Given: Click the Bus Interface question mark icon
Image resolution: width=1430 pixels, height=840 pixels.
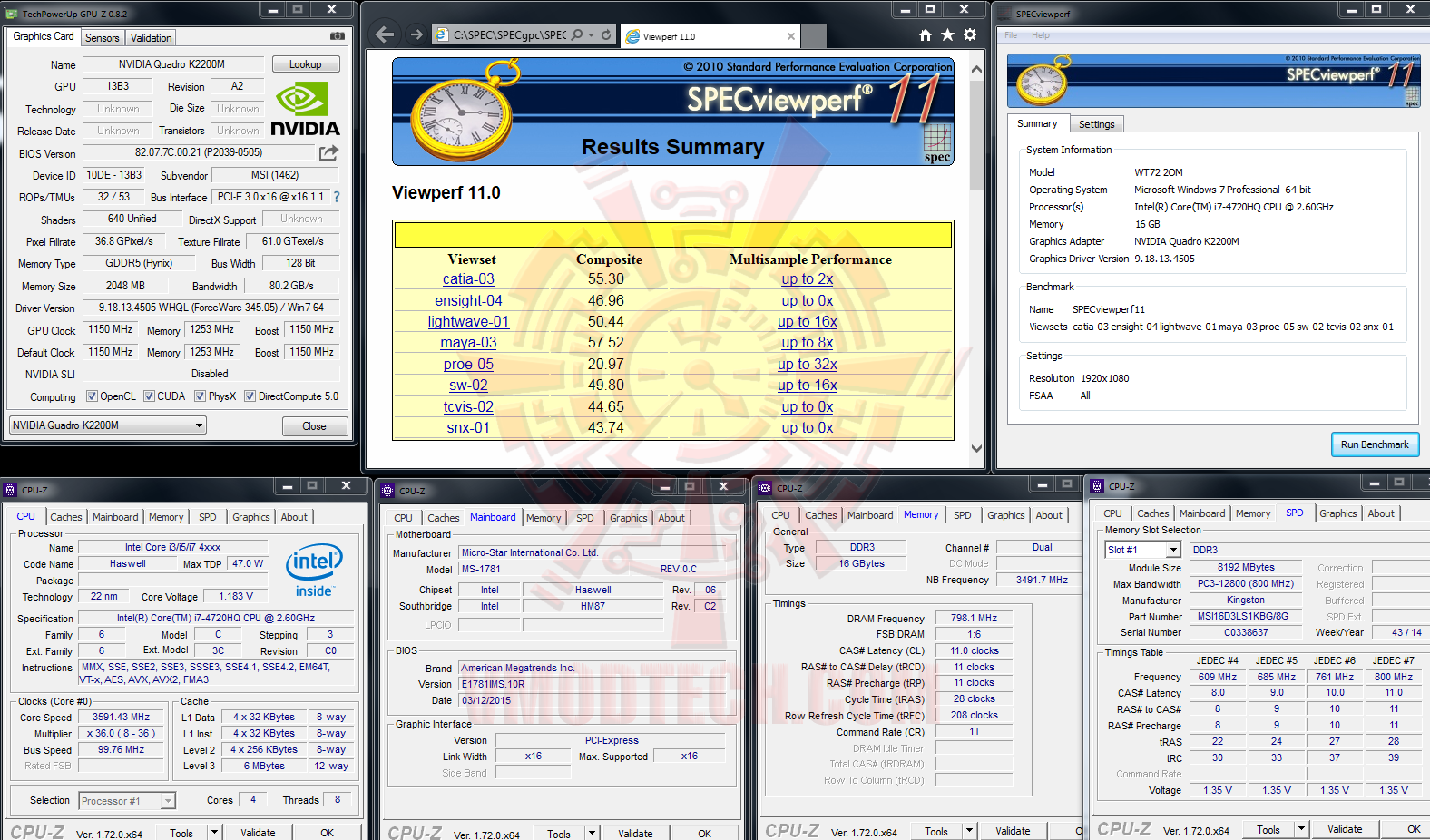Looking at the screenshot, I should point(337,197).
